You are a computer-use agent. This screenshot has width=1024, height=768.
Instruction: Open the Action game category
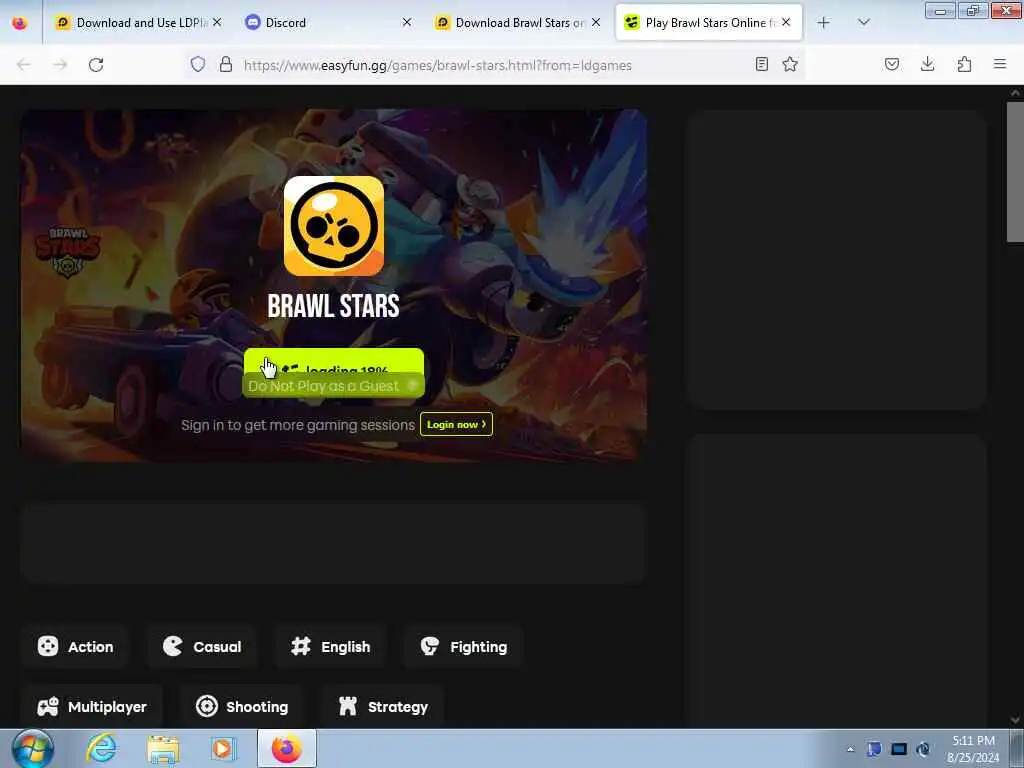point(75,647)
